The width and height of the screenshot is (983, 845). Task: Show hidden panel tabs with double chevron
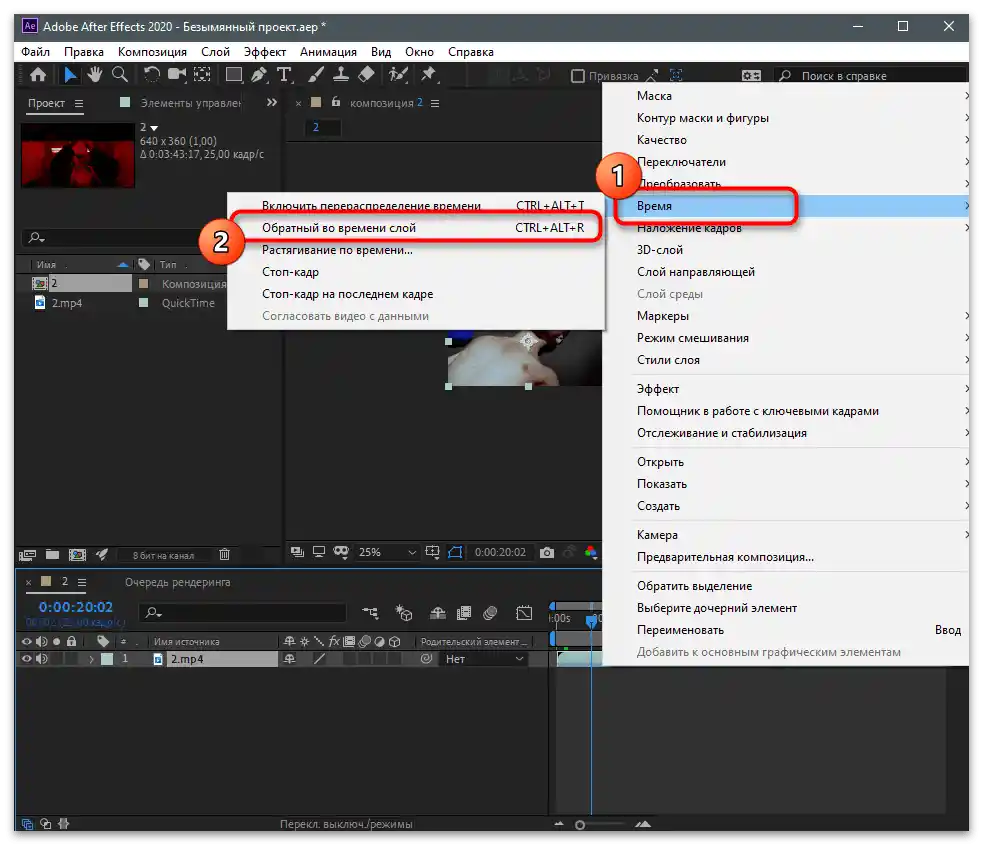[x=271, y=102]
